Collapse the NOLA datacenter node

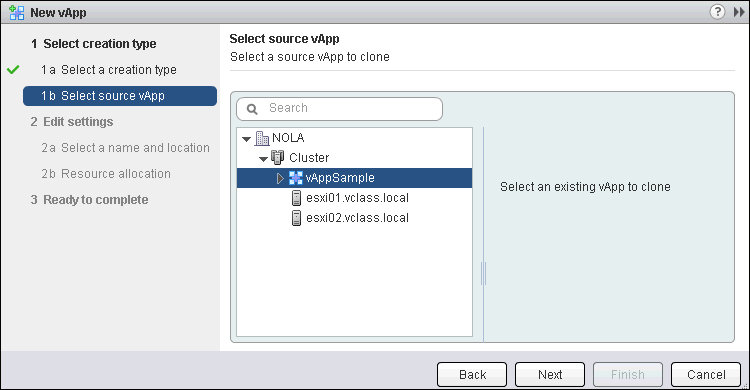(246, 139)
